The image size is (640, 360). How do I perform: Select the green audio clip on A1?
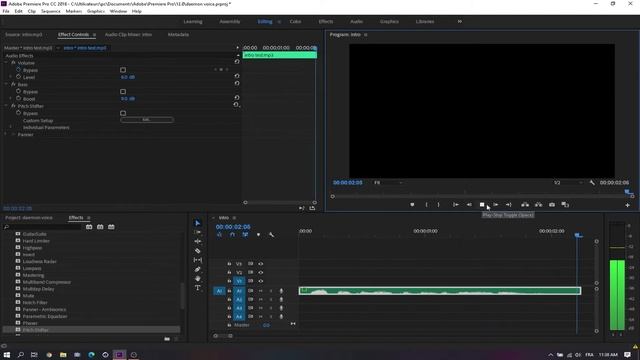tap(440, 291)
